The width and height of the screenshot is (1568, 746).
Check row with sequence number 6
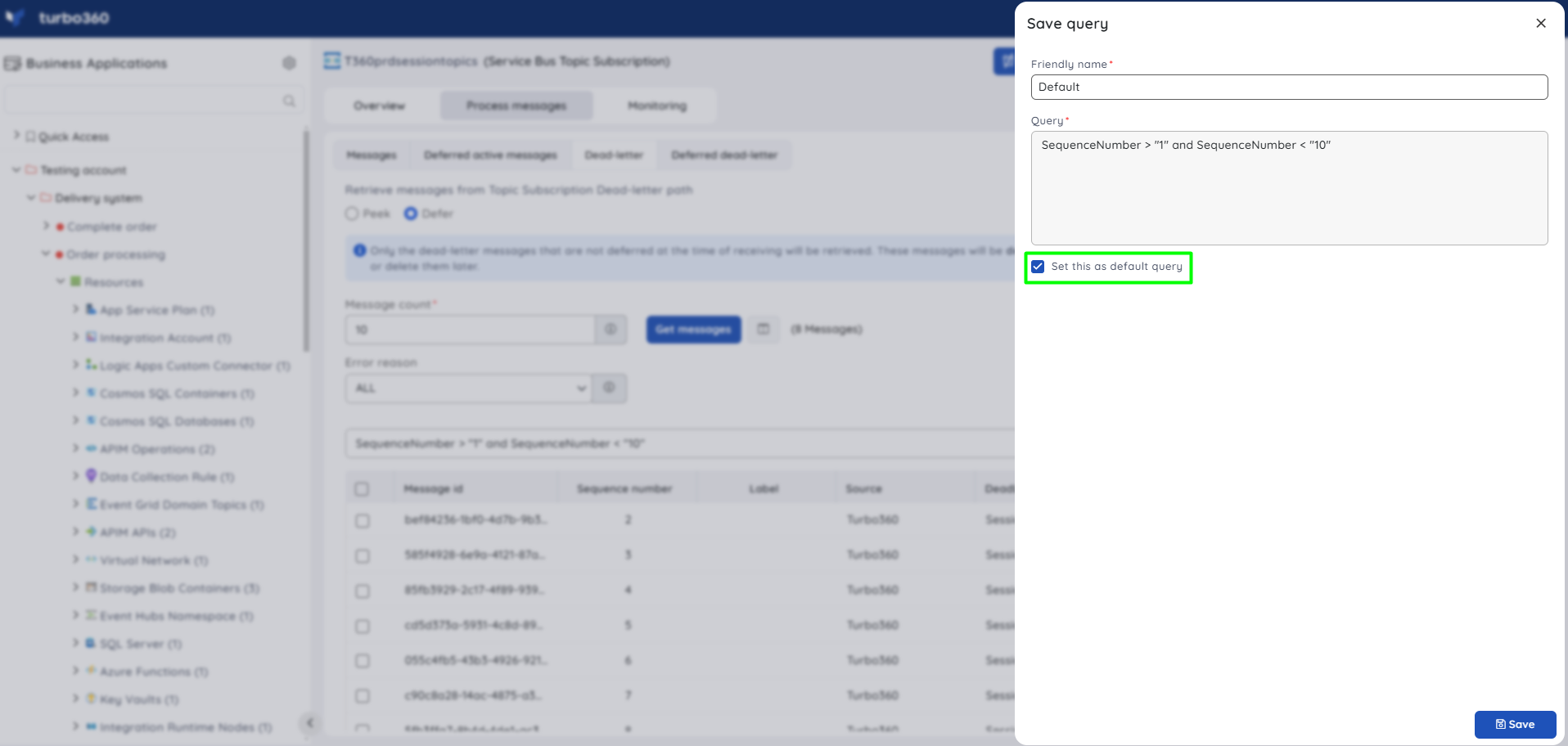[x=363, y=661]
